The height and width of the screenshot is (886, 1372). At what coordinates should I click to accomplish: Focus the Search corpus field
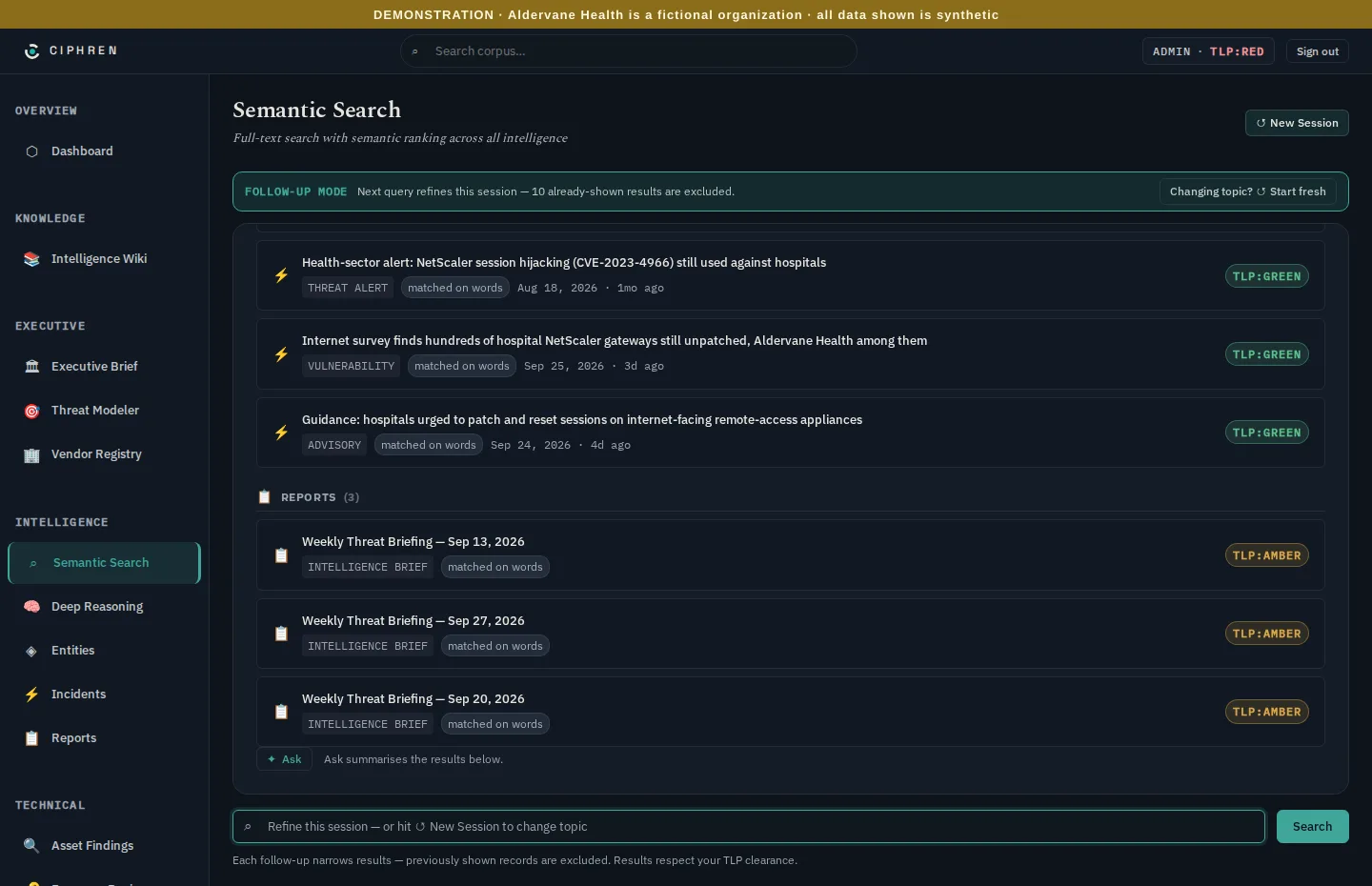pos(629,51)
